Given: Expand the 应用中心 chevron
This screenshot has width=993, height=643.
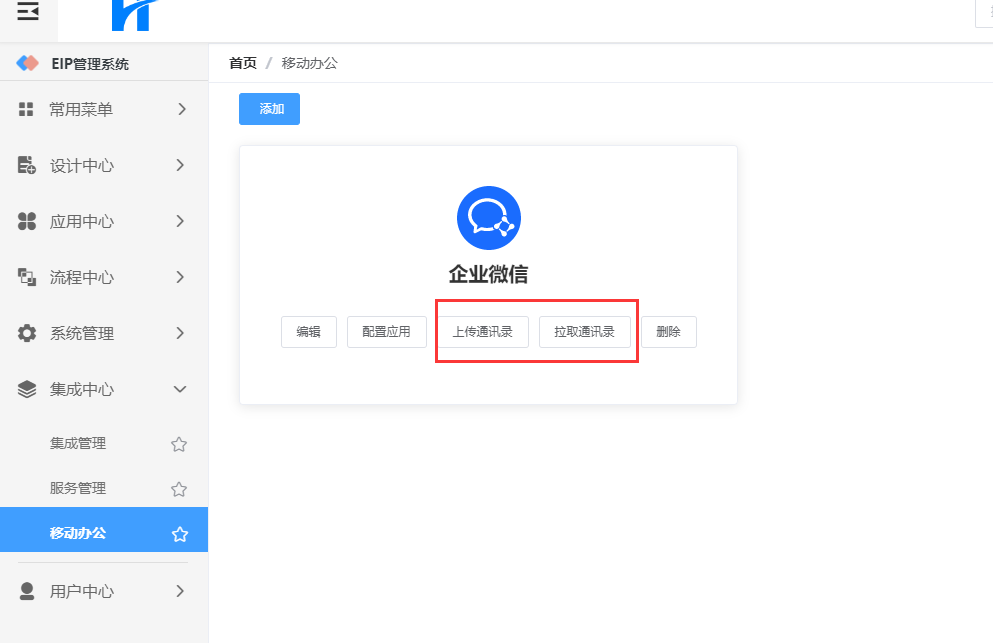Looking at the screenshot, I should 180,221.
